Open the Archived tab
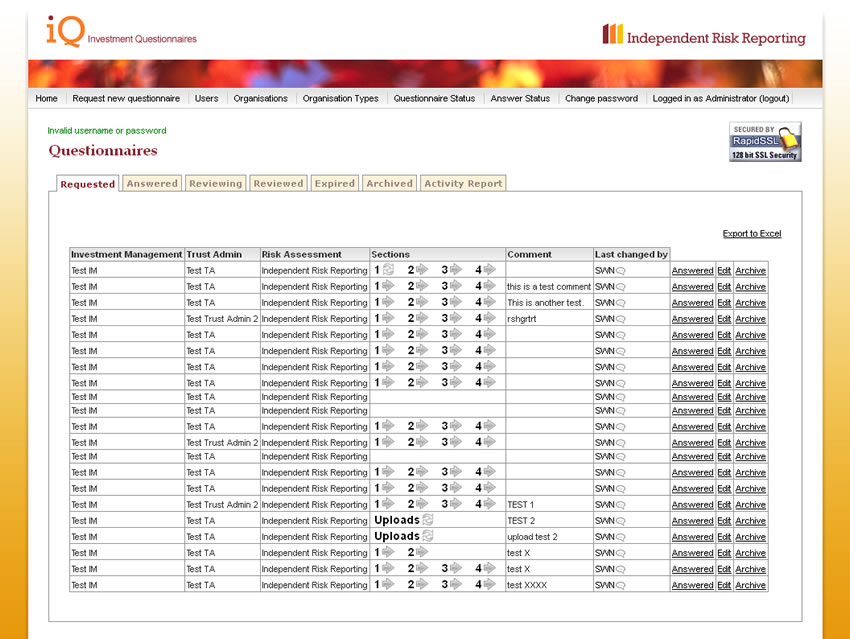Viewport: 850px width, 639px height. (389, 183)
